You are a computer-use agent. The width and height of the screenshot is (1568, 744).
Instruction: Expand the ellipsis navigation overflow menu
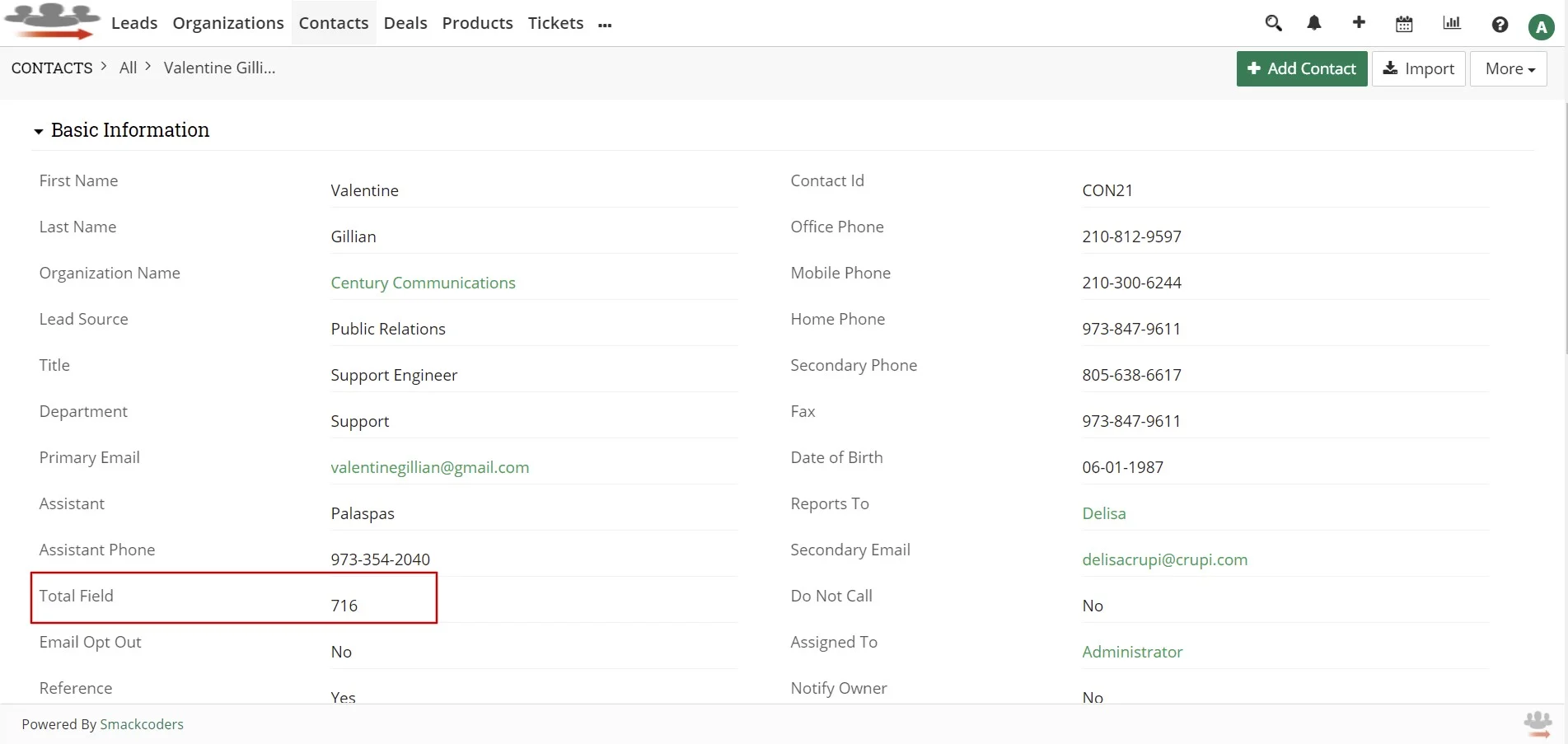pos(605,25)
